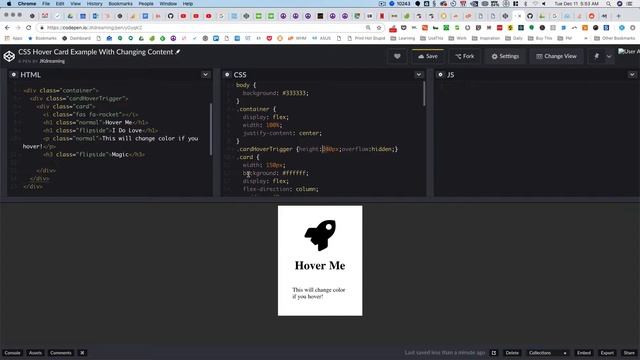
Task: Open a new browser tab
Action: [618, 16]
